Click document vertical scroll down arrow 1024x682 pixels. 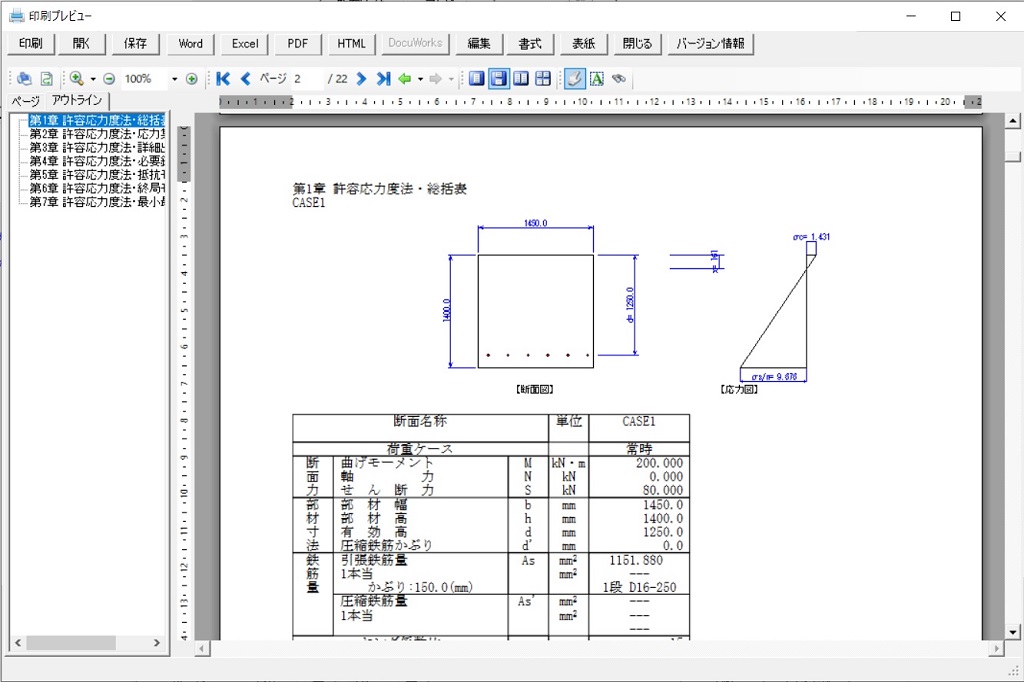[x=1013, y=632]
